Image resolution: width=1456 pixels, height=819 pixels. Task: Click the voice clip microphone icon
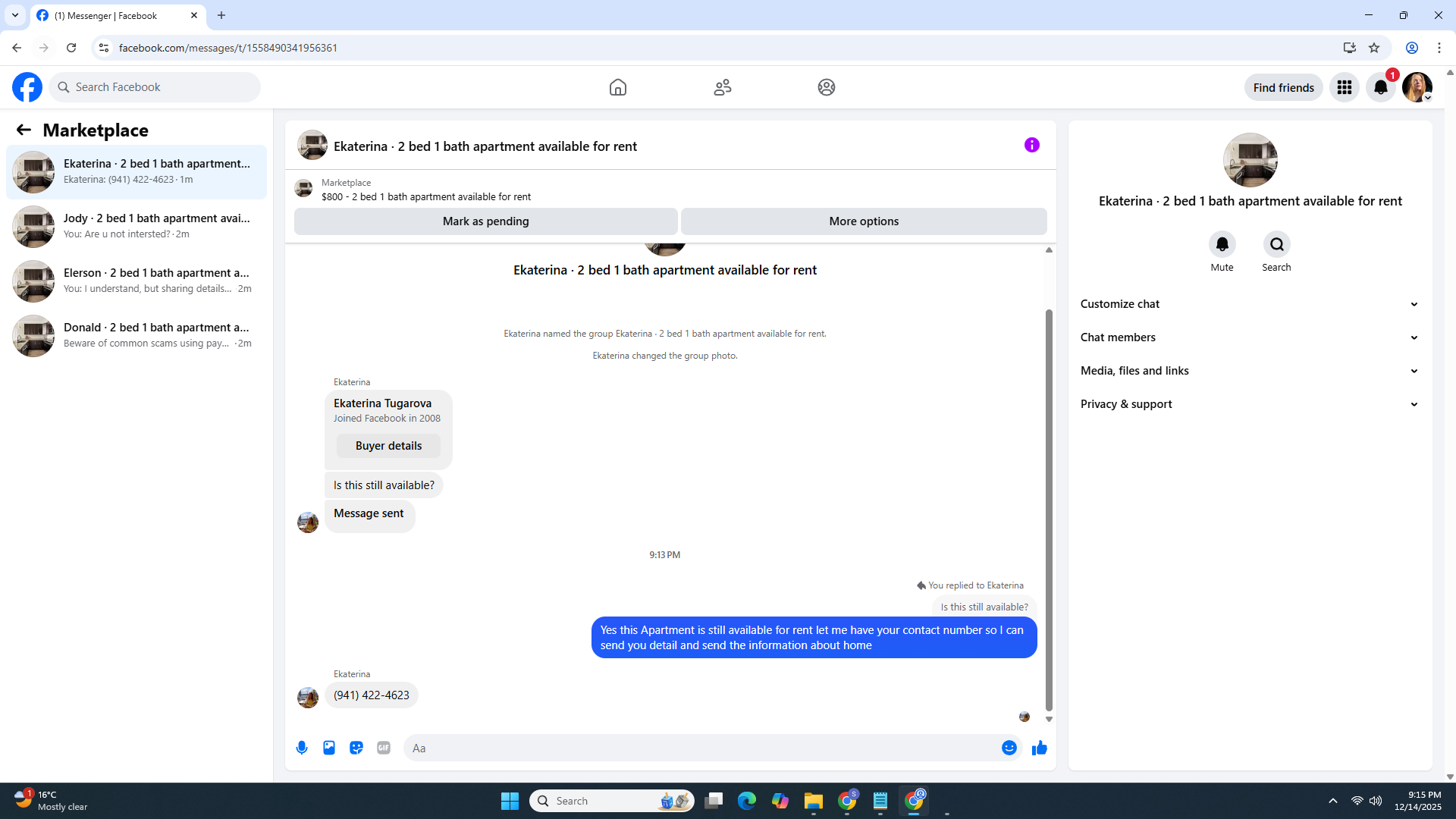click(x=302, y=748)
